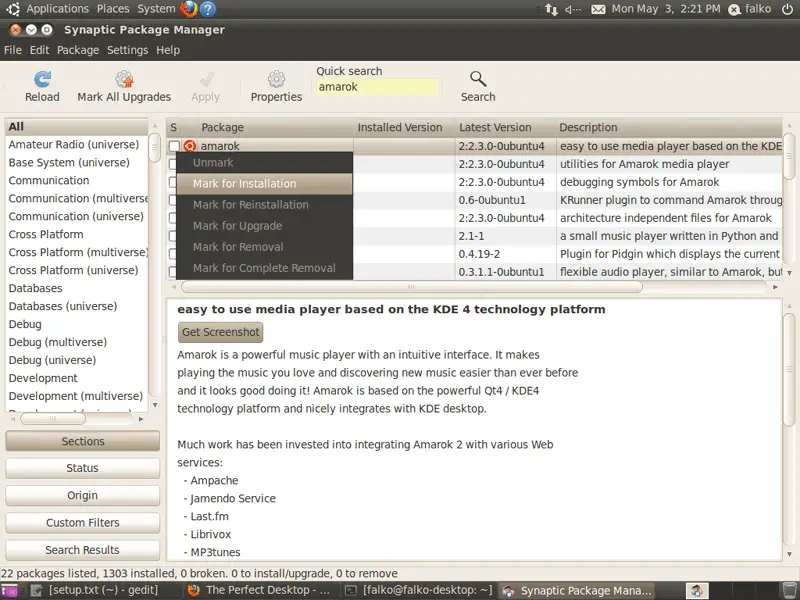Open the File menu
Image resolution: width=800 pixels, height=600 pixels.
pos(13,50)
